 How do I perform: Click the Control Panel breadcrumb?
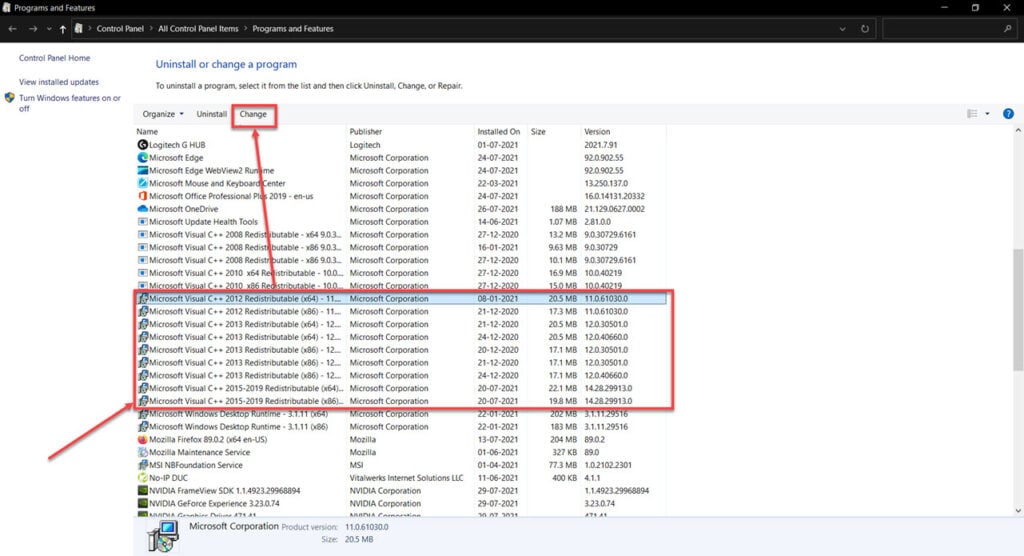tap(120, 29)
